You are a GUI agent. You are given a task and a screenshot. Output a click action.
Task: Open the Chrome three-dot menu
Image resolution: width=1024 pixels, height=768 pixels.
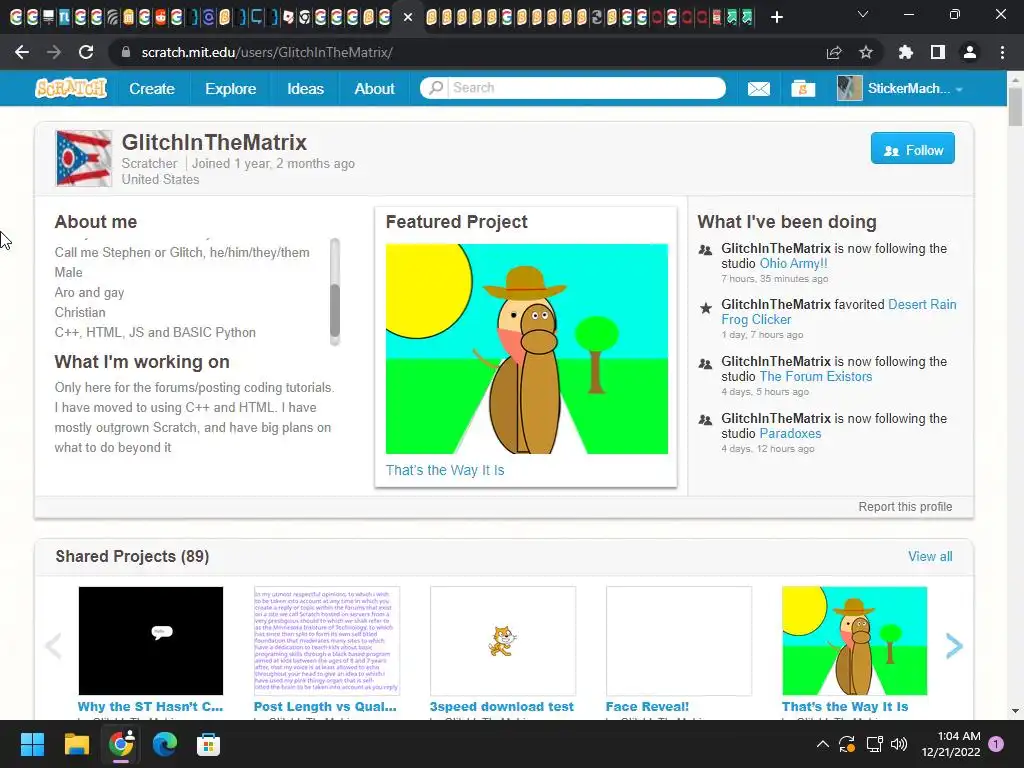1002,52
